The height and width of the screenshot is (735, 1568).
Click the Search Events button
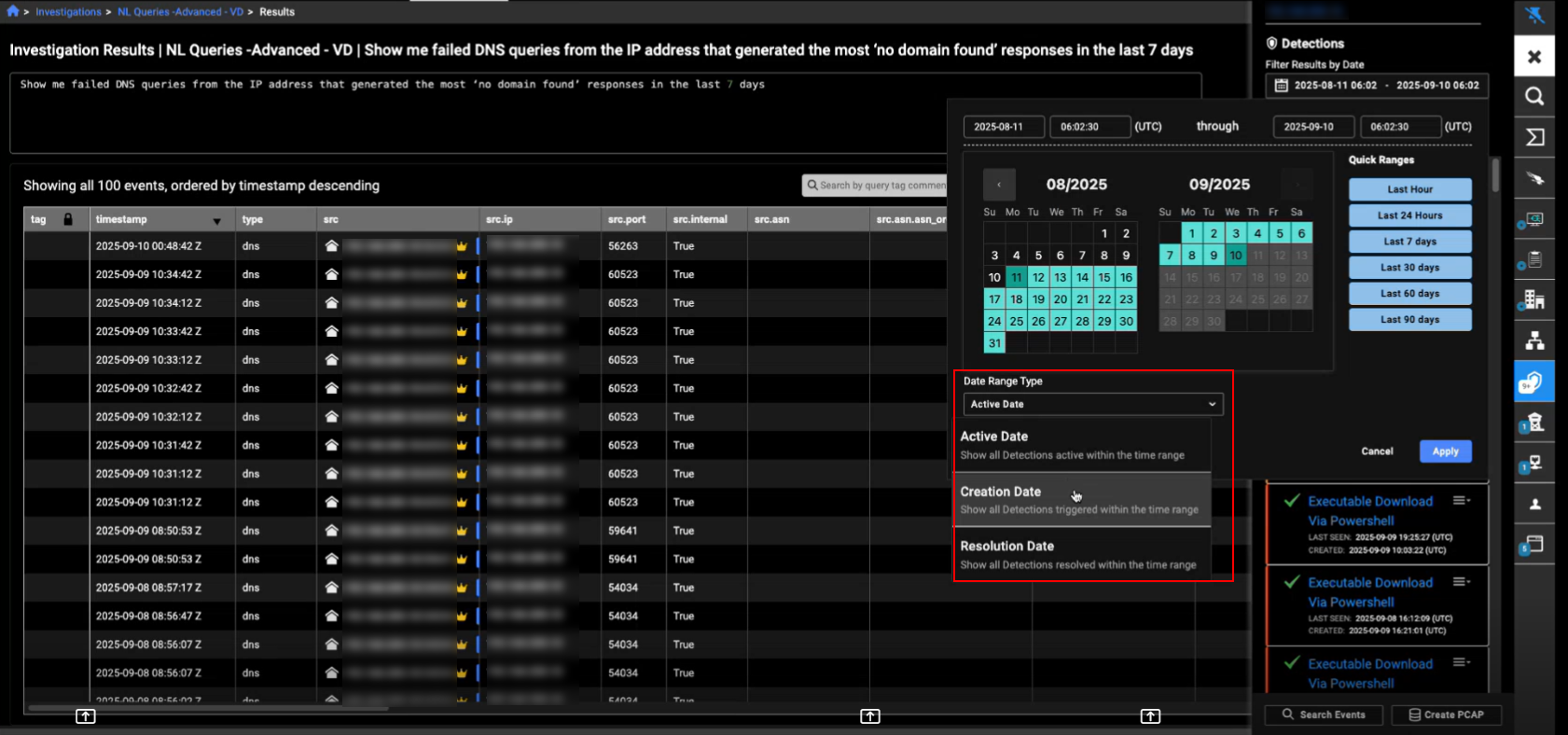pos(1324,714)
